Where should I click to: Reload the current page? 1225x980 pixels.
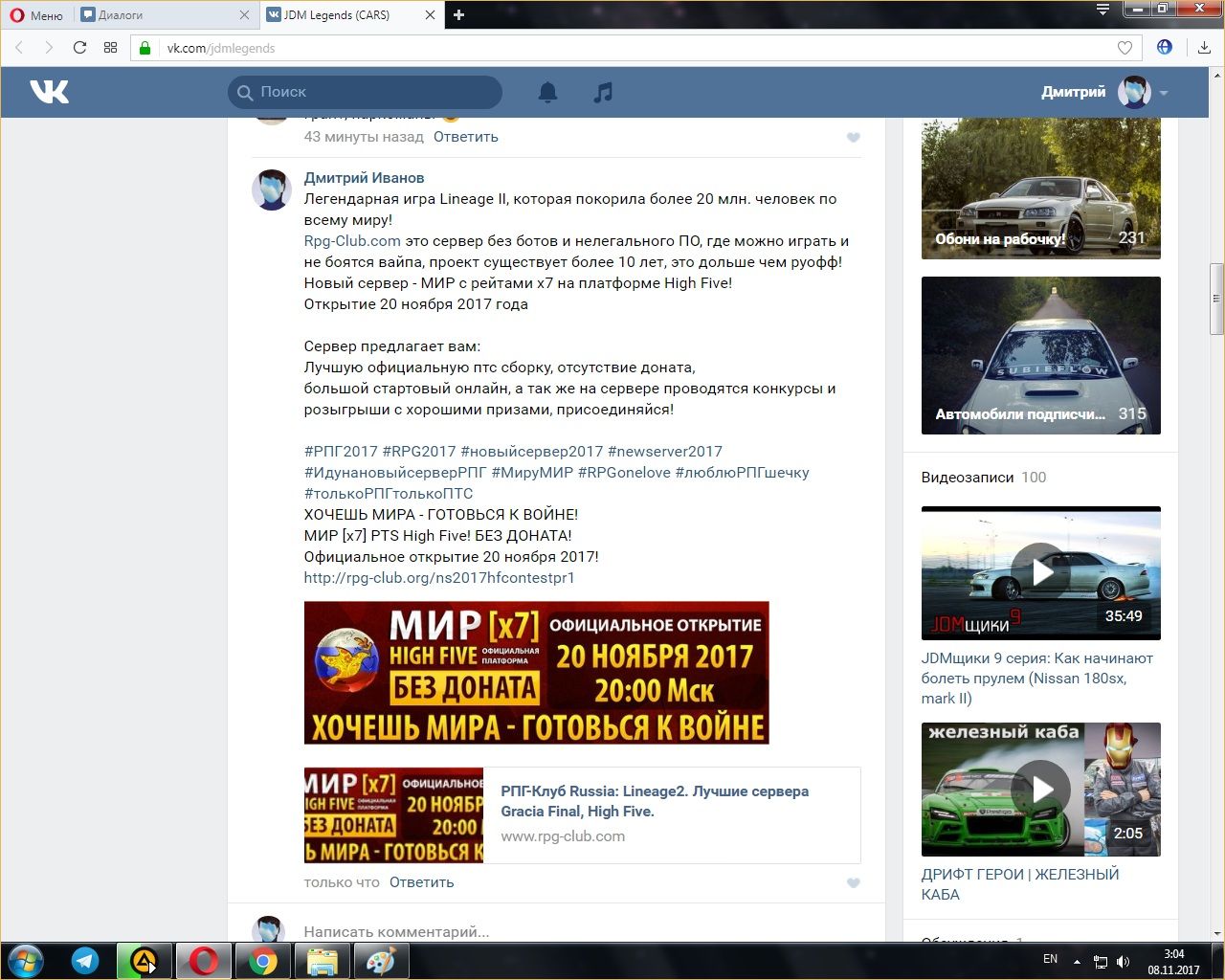coord(79,48)
